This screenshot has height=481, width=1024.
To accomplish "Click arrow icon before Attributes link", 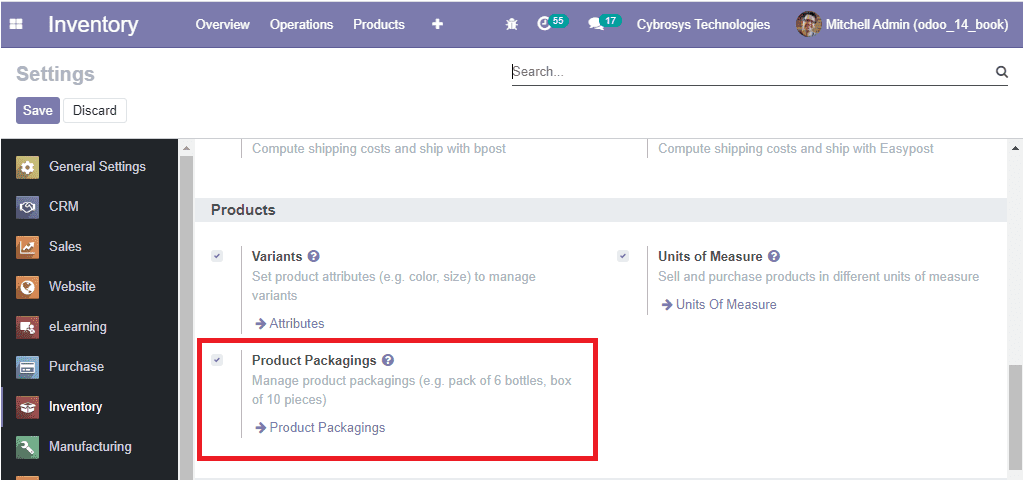I will (261, 324).
